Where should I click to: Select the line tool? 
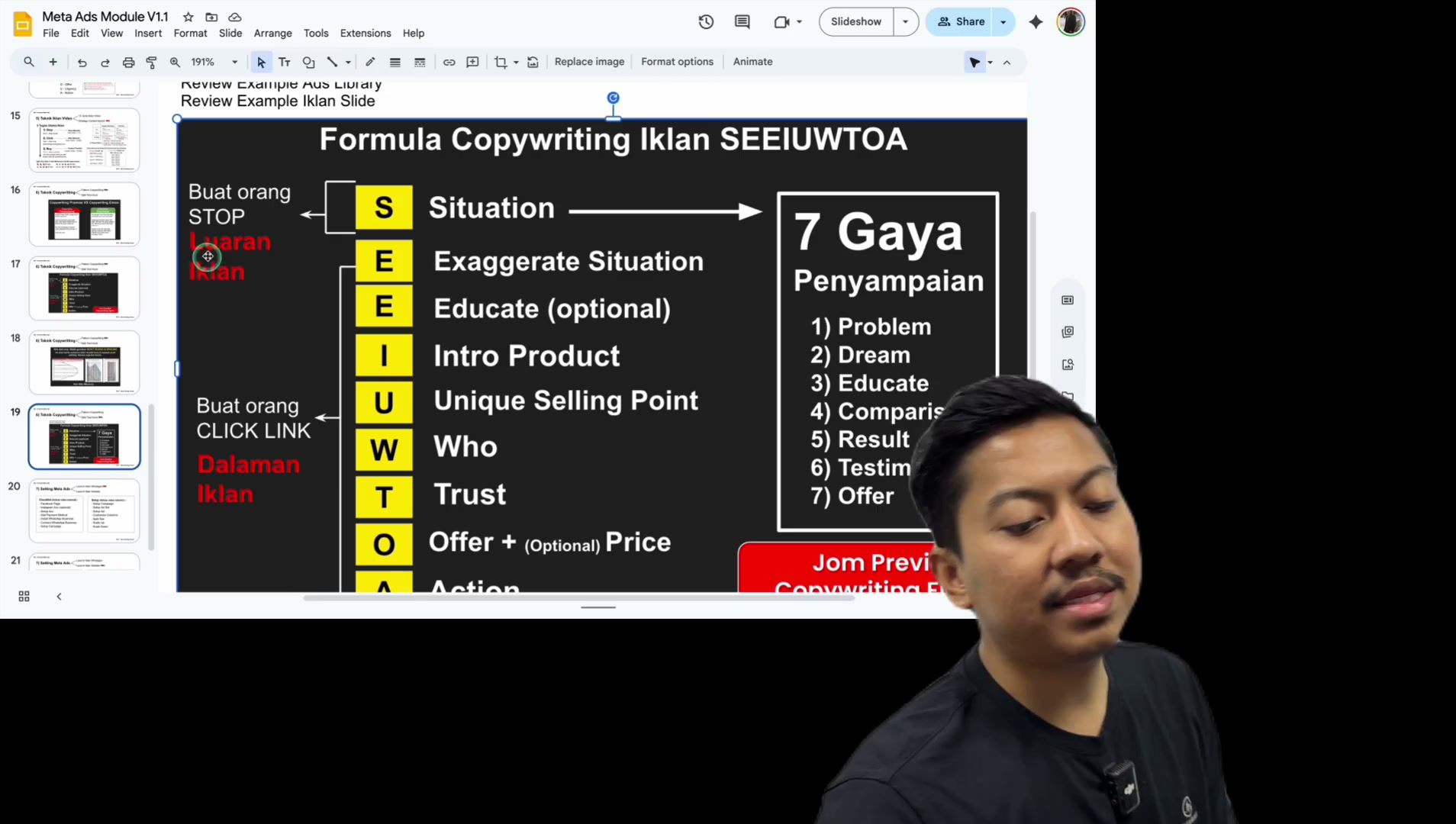pos(332,62)
